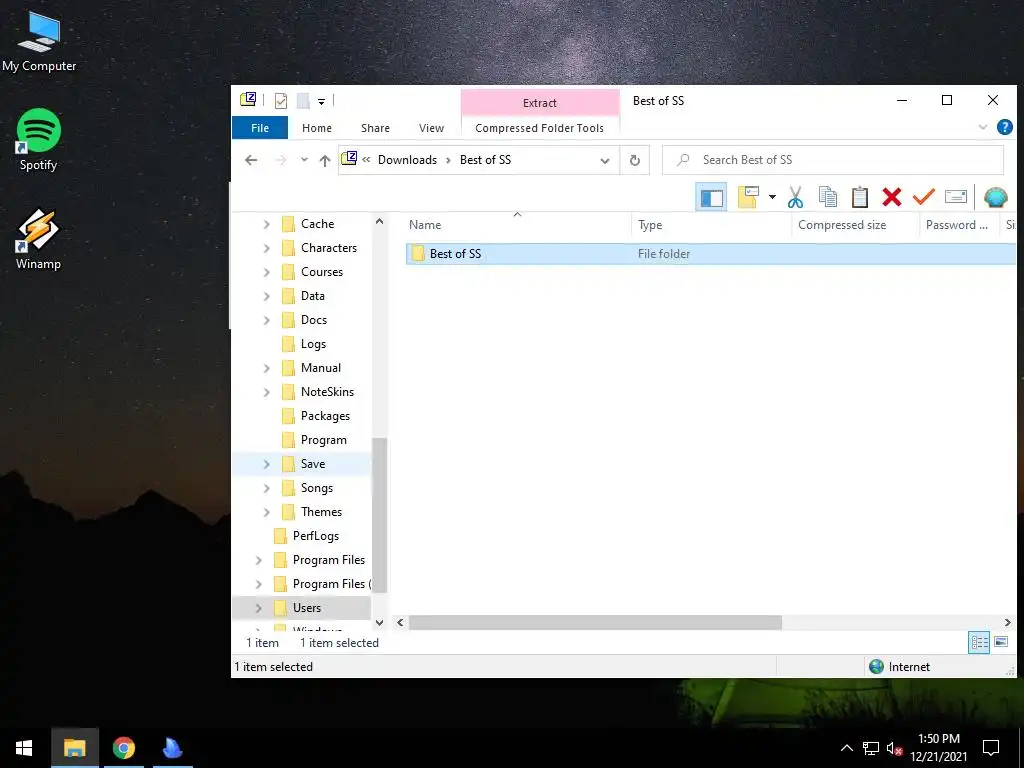Expand the Save folder node
1024x768 pixels.
tap(266, 464)
